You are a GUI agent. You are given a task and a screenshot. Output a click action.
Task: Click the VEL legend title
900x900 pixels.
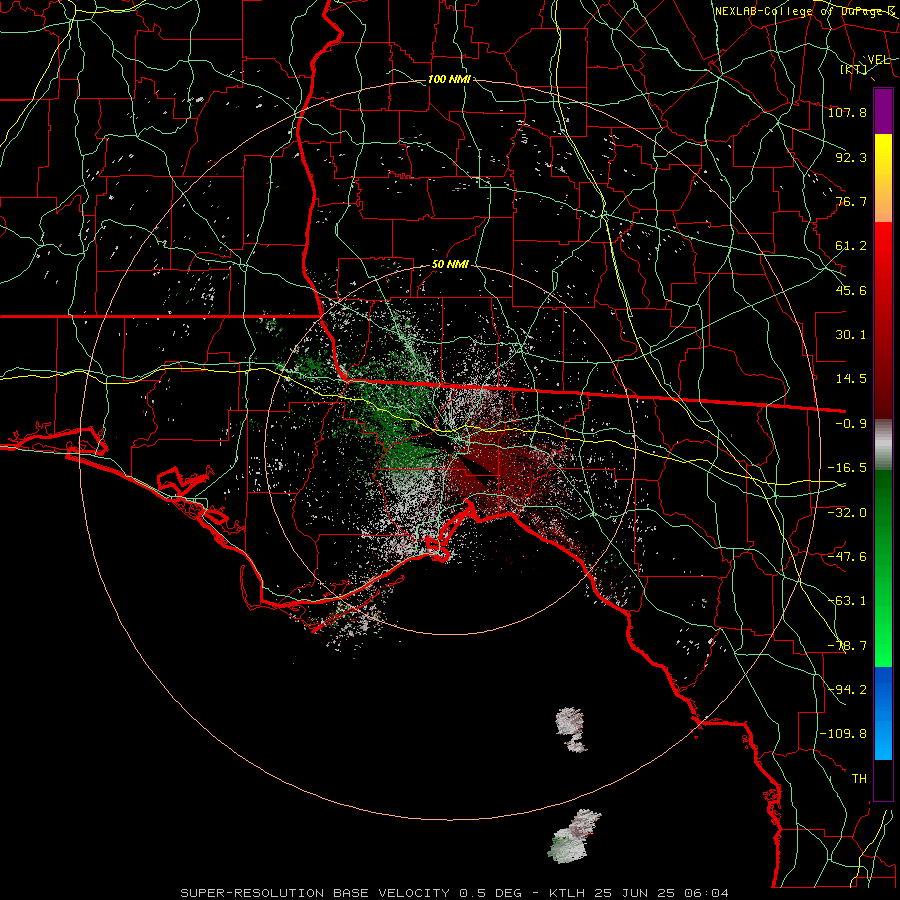pos(878,60)
